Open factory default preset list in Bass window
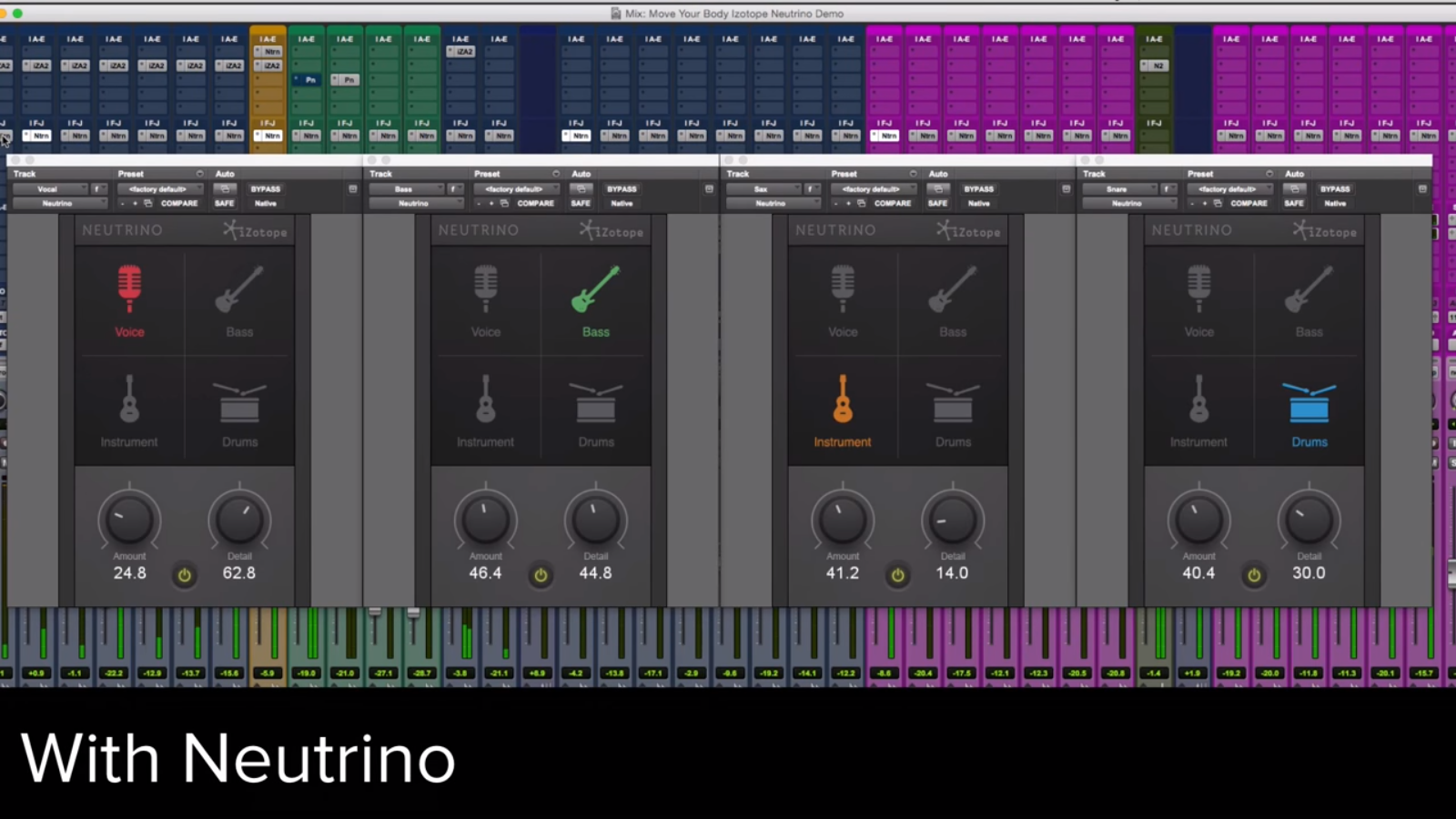1456x819 pixels. [515, 189]
